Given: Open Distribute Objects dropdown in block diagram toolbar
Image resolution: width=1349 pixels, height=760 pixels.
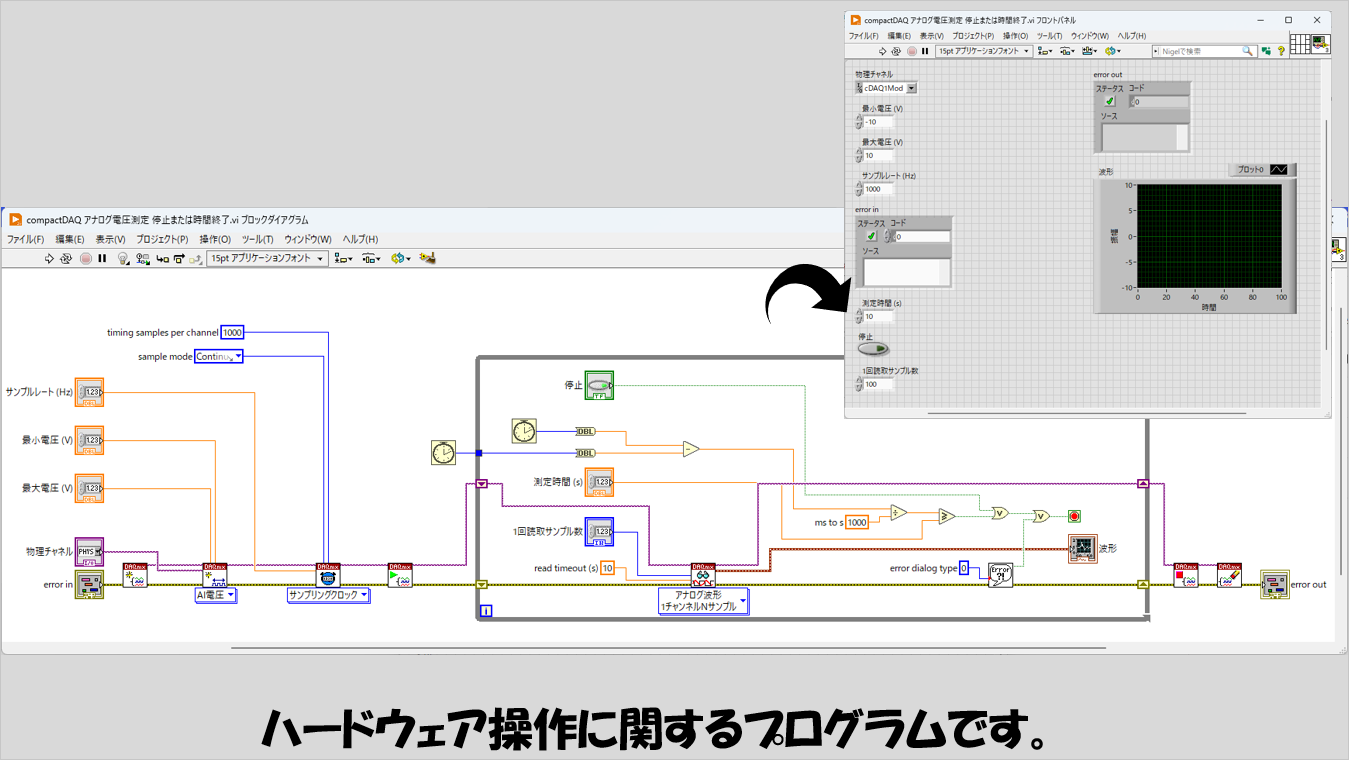Looking at the screenshot, I should pyautogui.click(x=371, y=259).
